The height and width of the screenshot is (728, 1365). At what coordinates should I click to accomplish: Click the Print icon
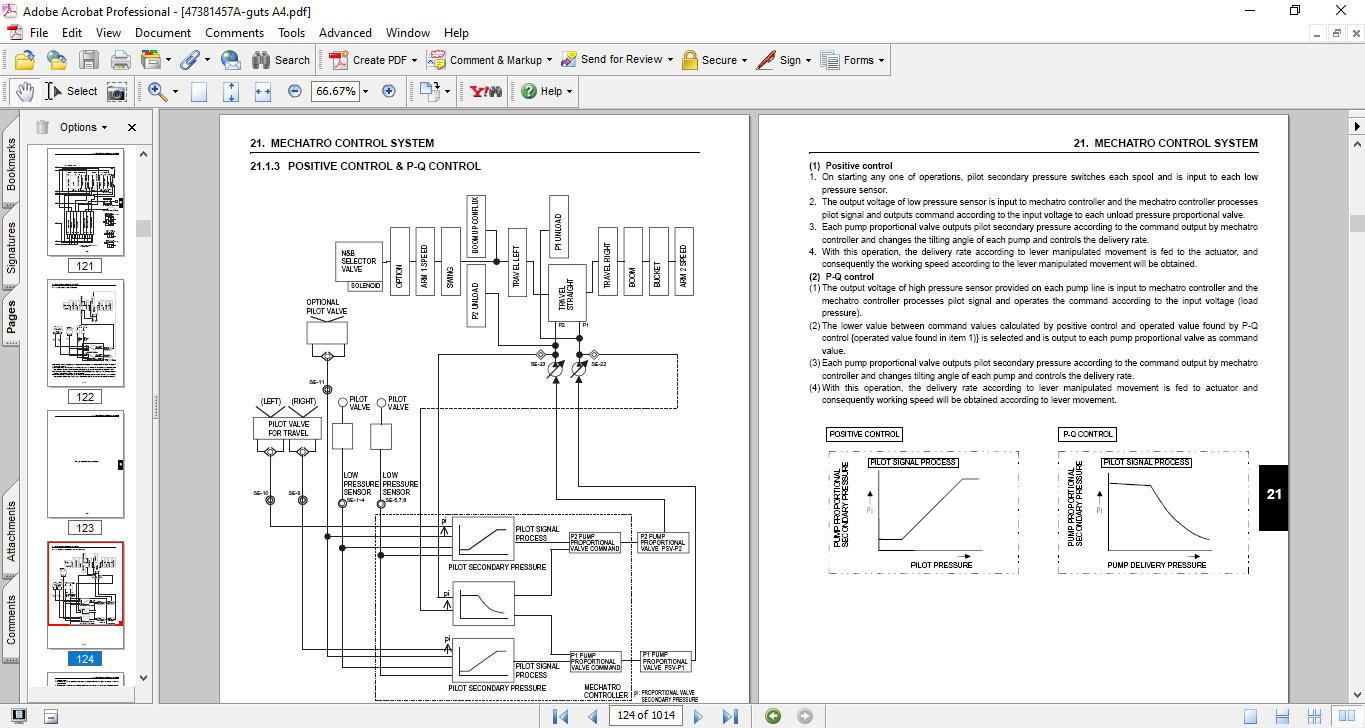(120, 60)
